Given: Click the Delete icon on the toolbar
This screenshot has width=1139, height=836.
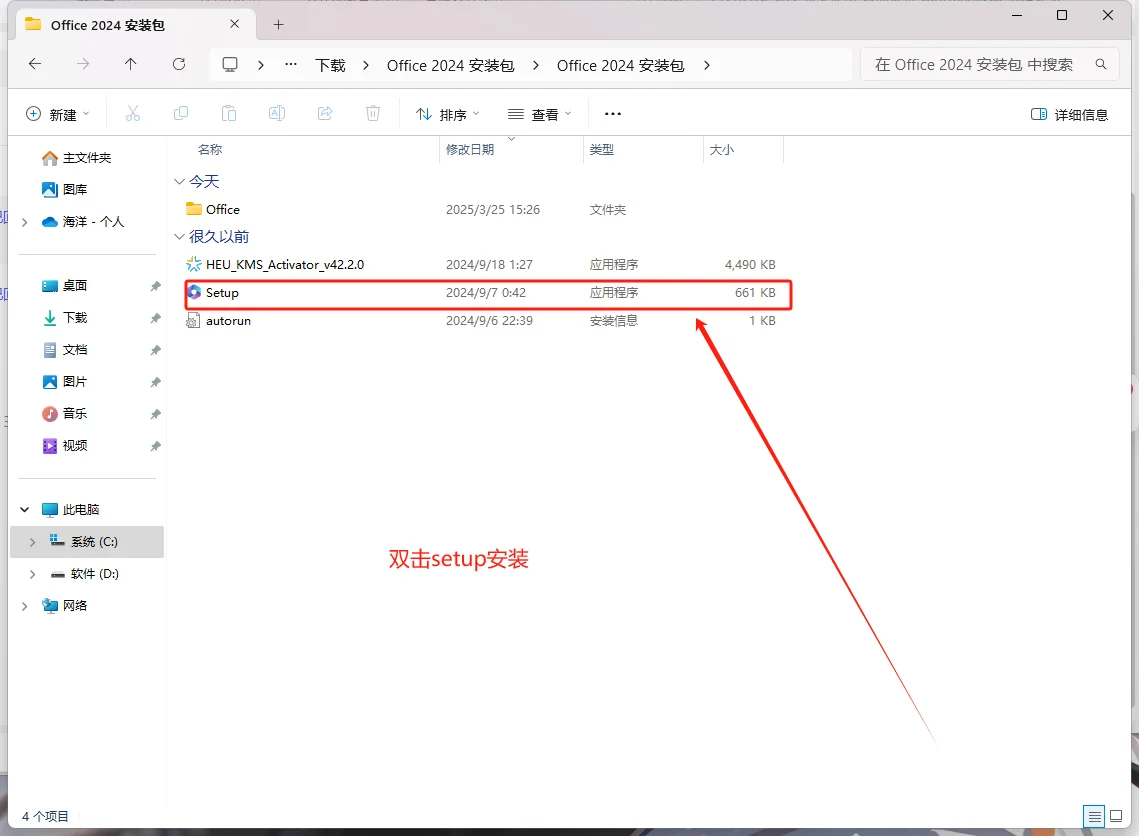Looking at the screenshot, I should point(372,113).
